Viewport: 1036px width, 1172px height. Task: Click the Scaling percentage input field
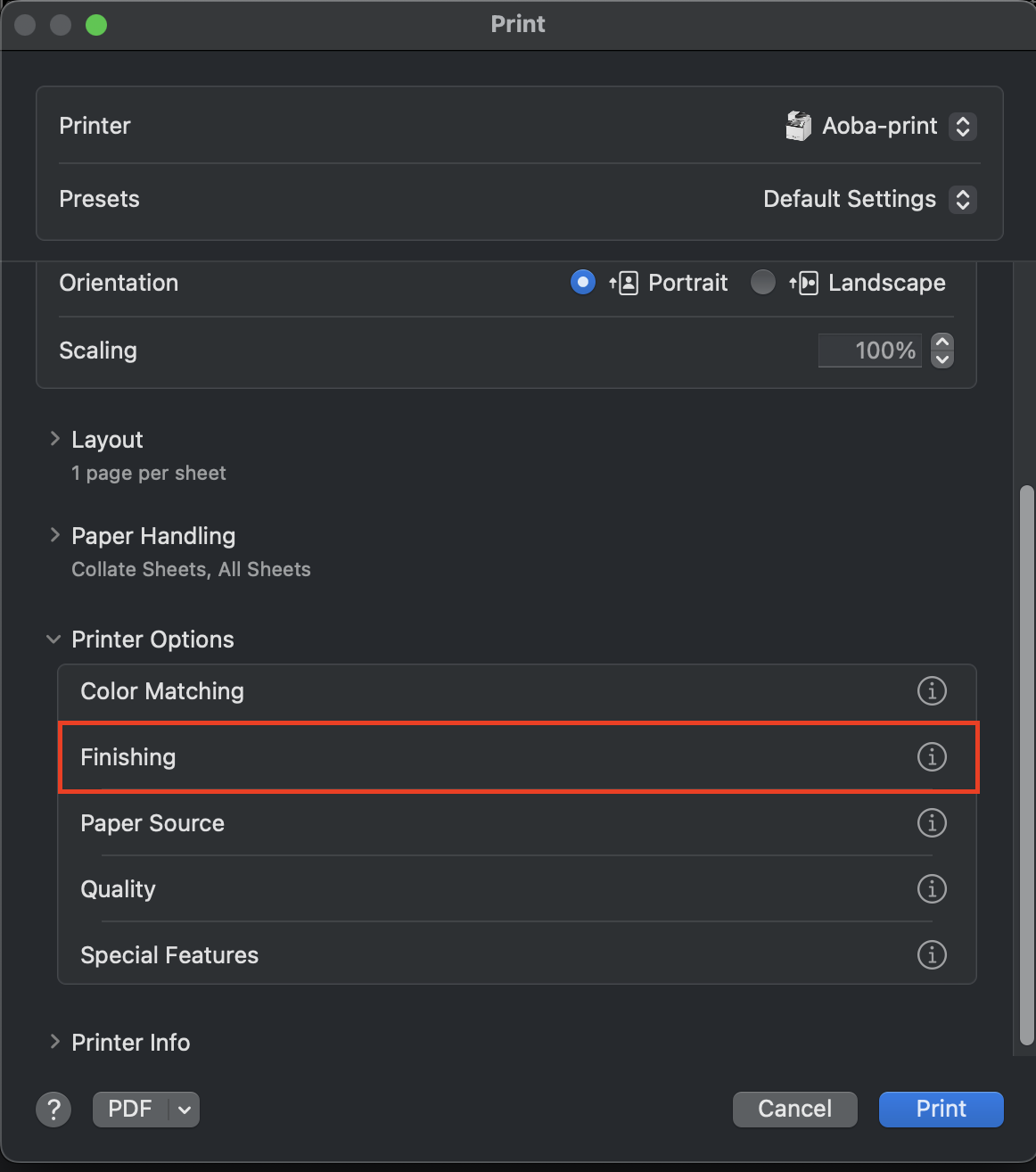(x=870, y=351)
